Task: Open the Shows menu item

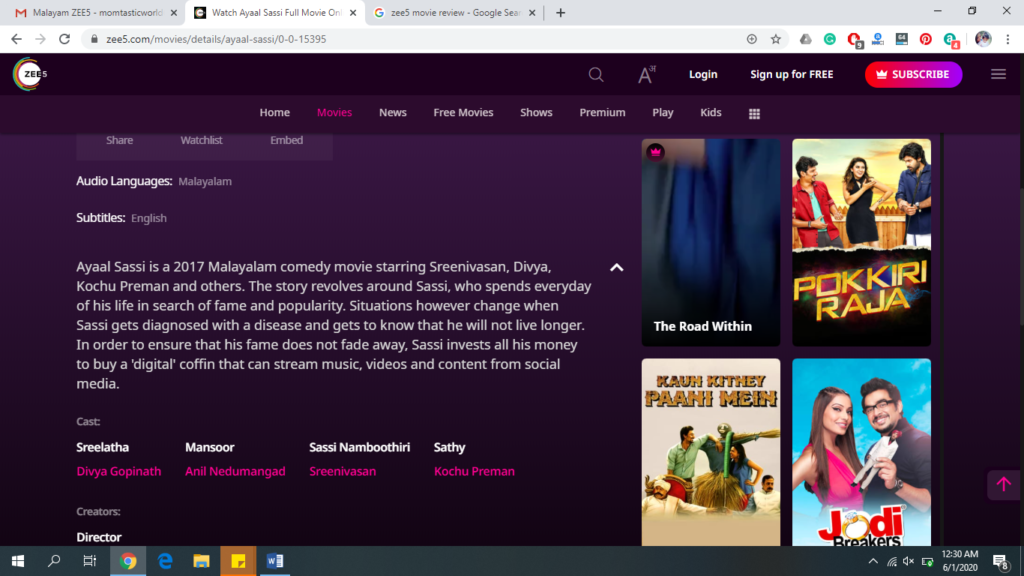Action: (536, 112)
